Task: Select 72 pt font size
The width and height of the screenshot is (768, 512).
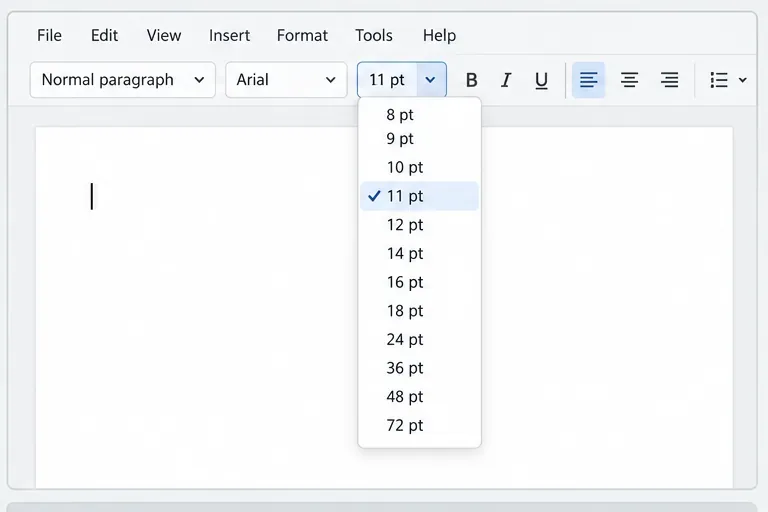Action: tap(419, 425)
